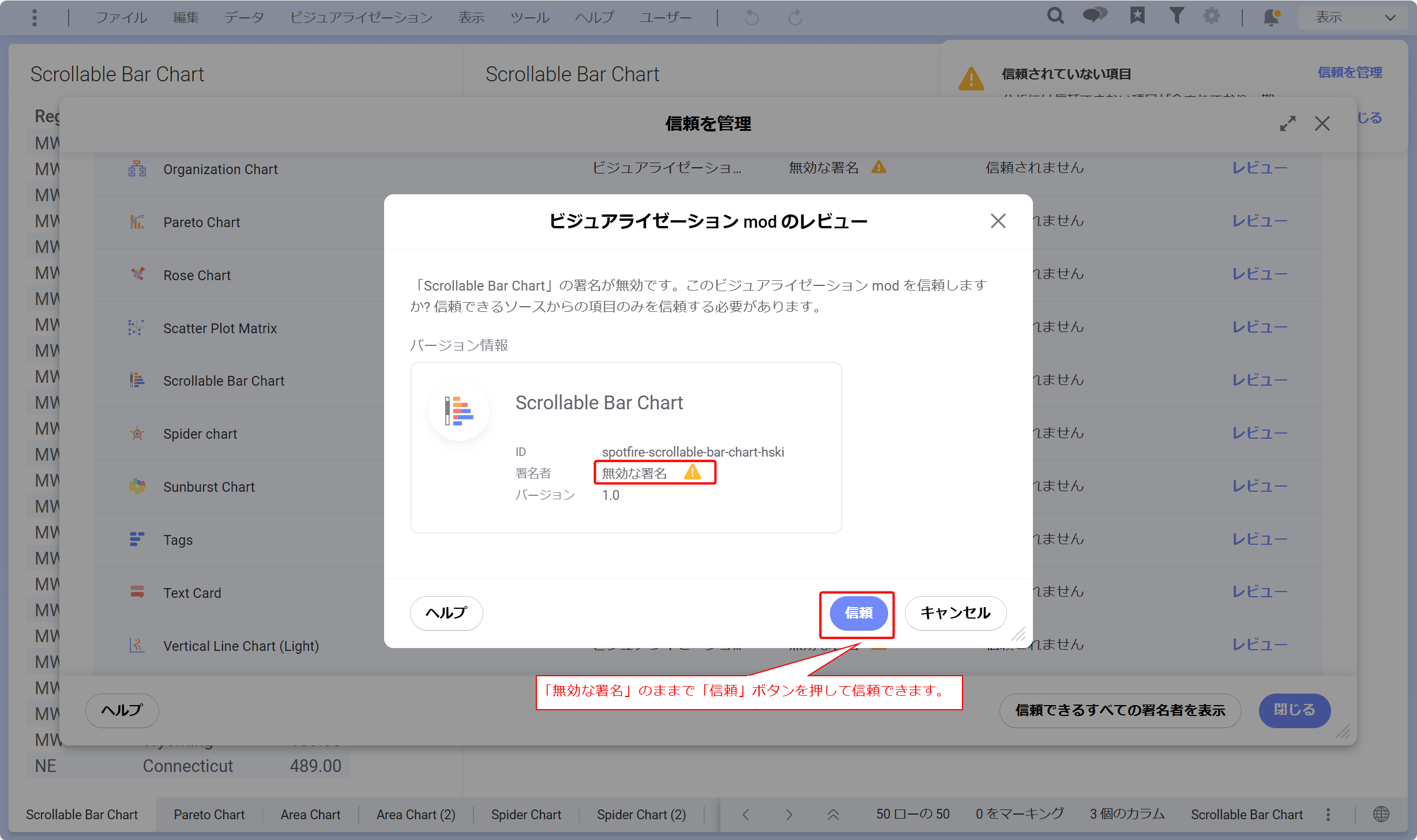Click the warning triangle in untrusted items banner

pos(971,79)
